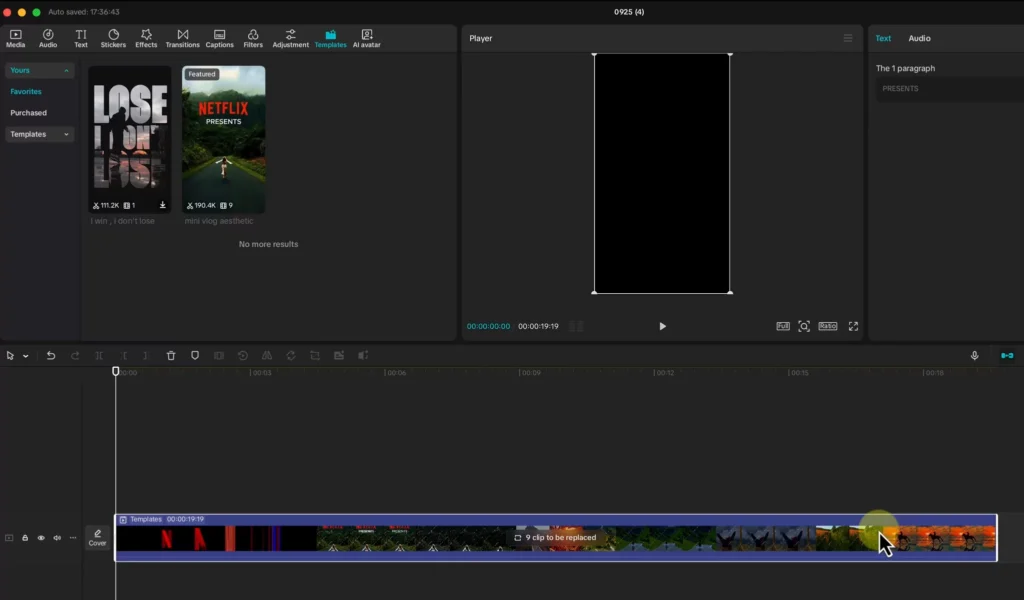This screenshot has height=600, width=1024.
Task: Toggle the track lock icon
Action: pyautogui.click(x=25, y=538)
